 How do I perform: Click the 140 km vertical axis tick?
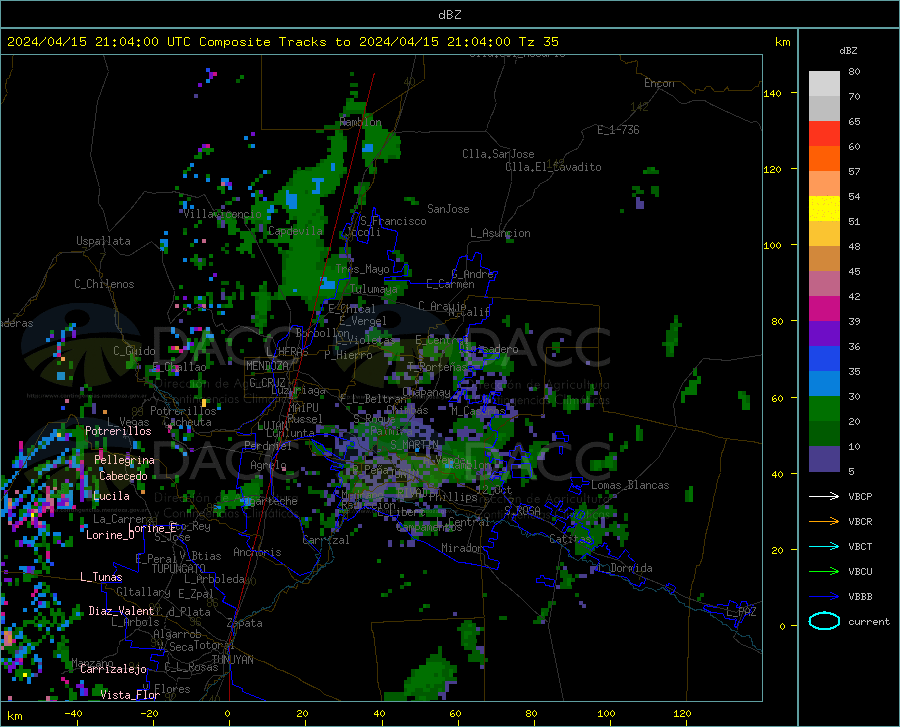(x=773, y=93)
